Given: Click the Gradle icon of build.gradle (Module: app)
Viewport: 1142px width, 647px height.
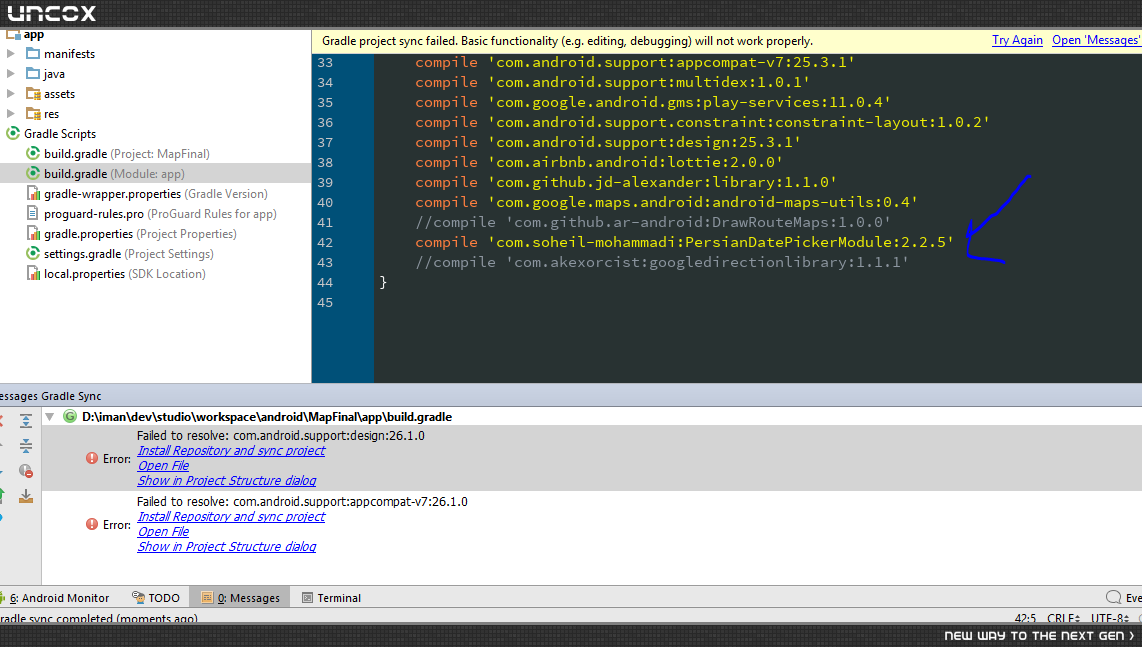Looking at the screenshot, I should pos(33,173).
